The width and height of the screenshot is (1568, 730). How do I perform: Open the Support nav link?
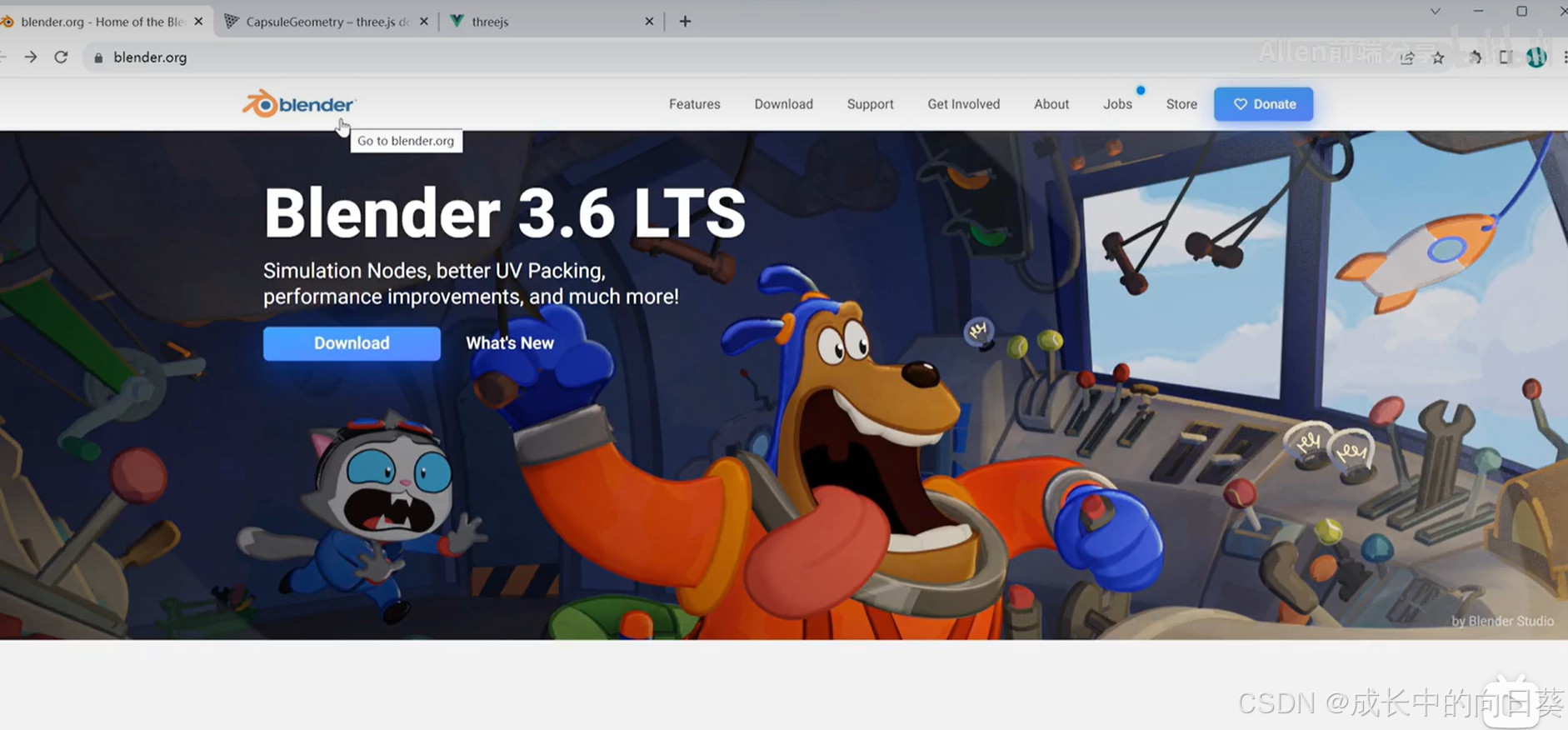[870, 104]
